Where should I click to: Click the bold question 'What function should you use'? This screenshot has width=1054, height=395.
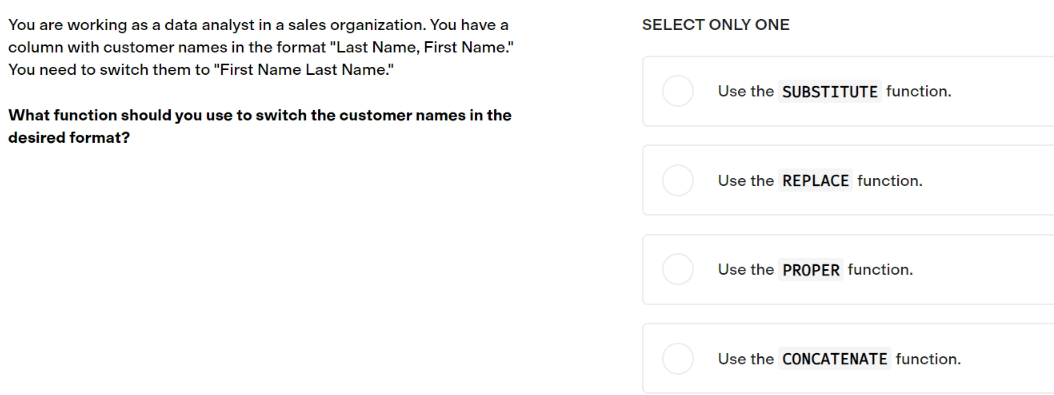tap(259, 126)
